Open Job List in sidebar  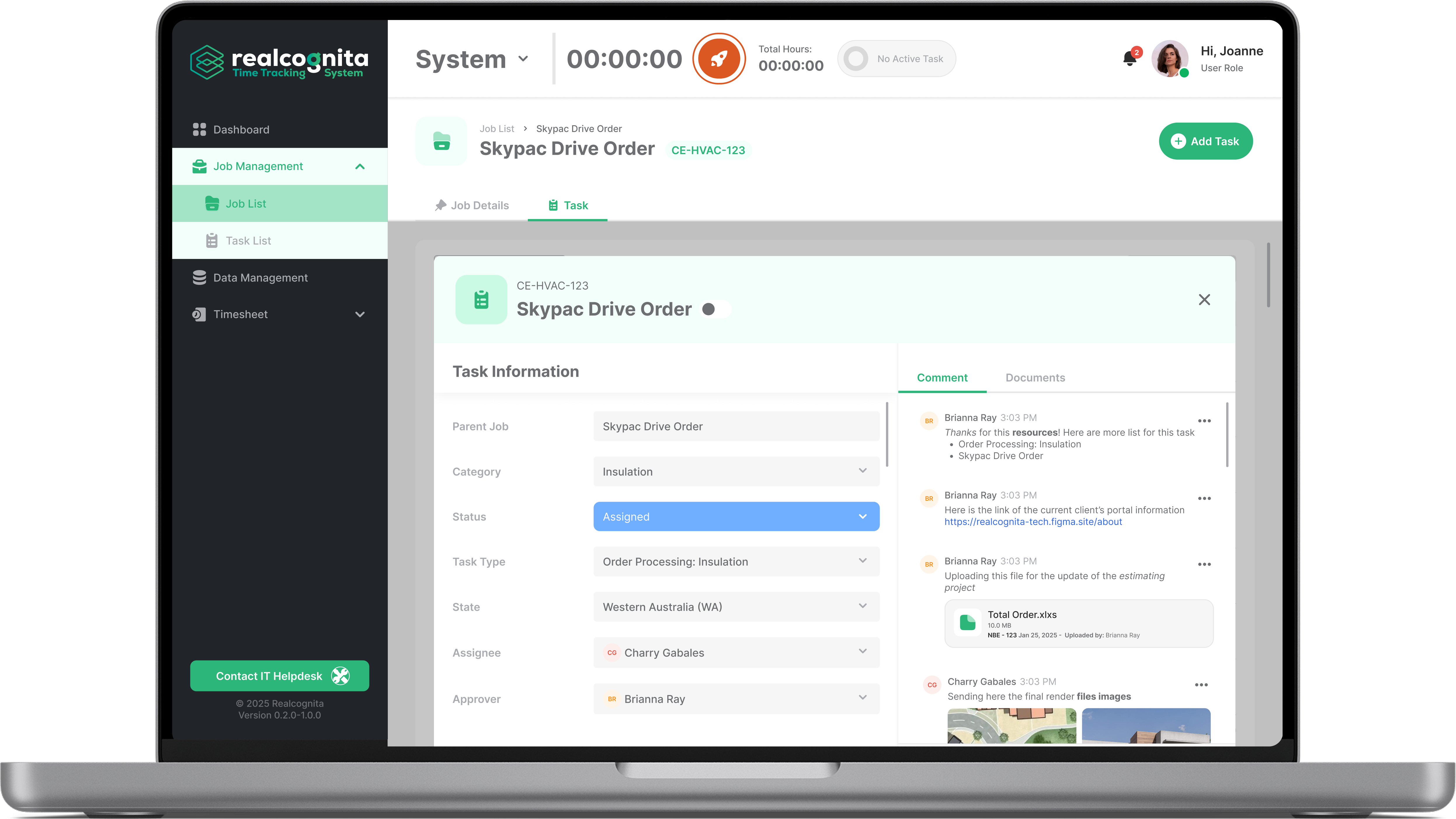[279, 204]
